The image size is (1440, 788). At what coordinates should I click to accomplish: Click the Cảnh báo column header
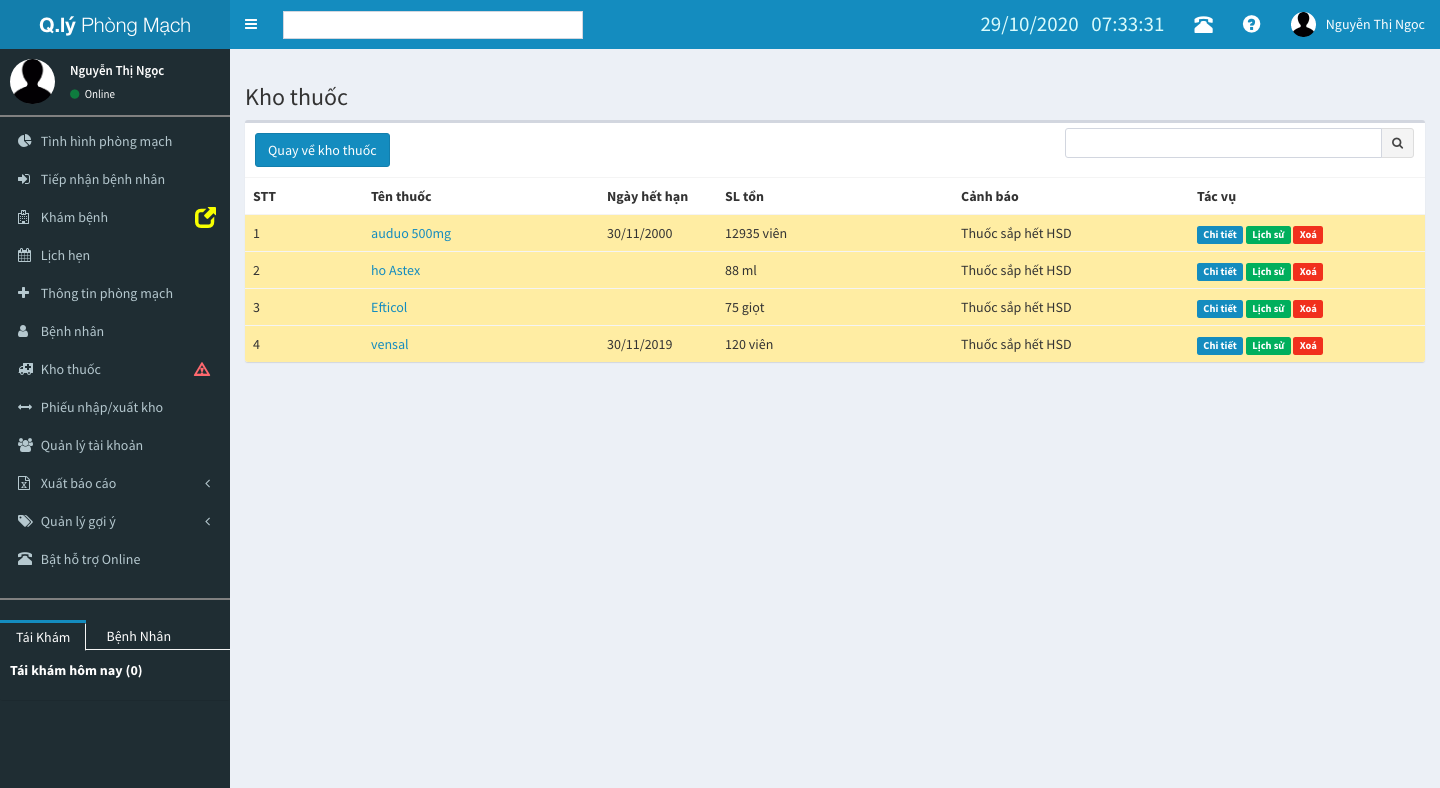tap(990, 196)
